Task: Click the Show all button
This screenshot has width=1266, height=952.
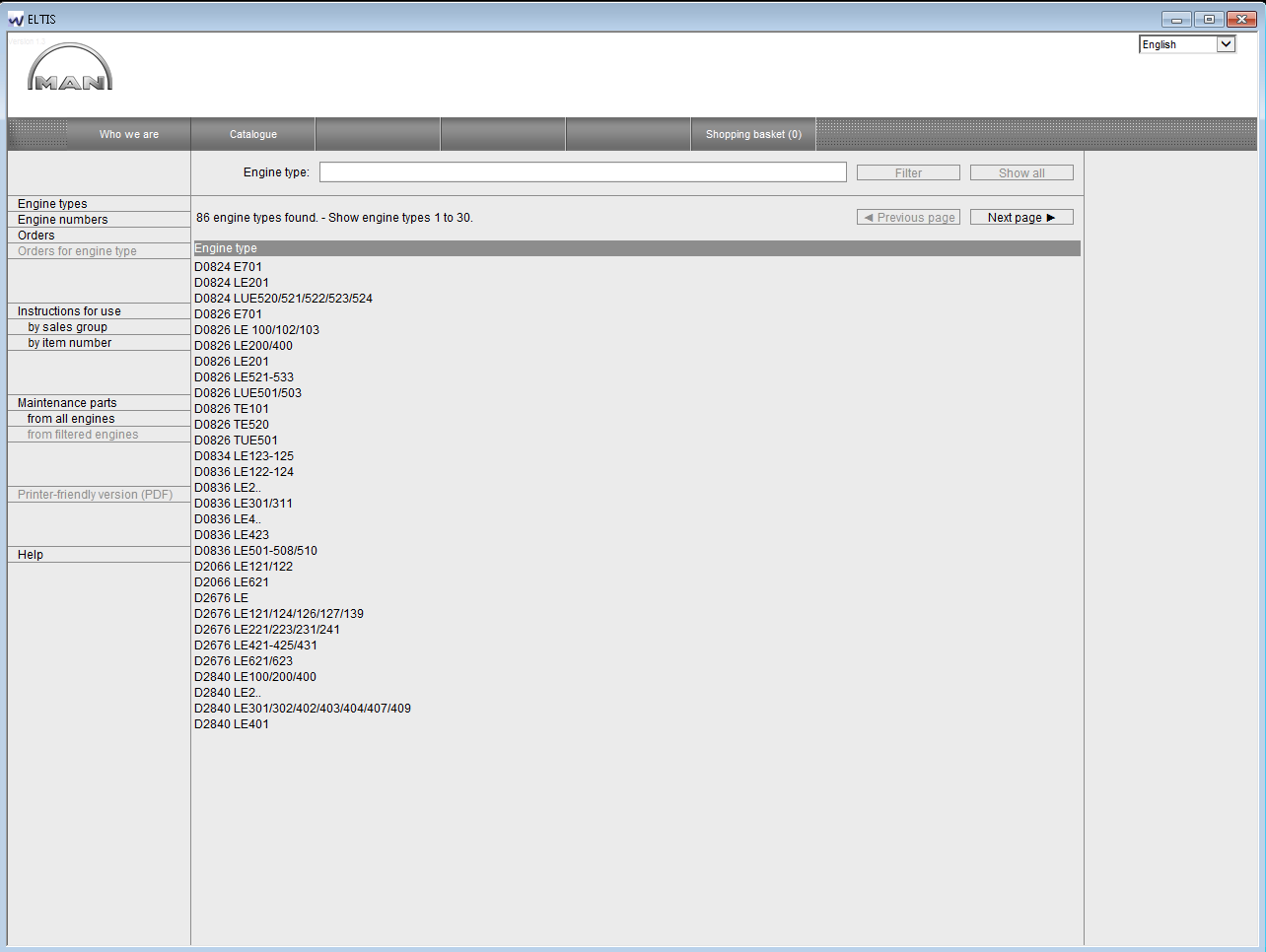Action: 1021,172
